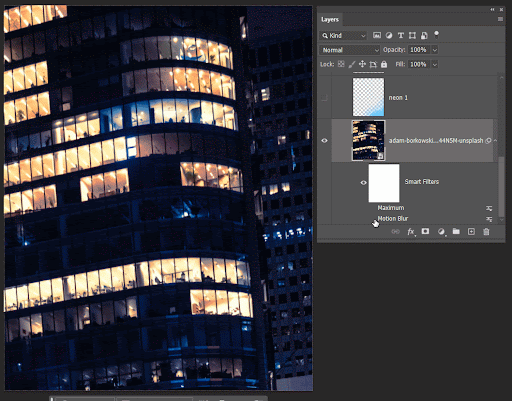Select neon 1 layer thumbnail
The width and height of the screenshot is (512, 401).
[x=368, y=97]
